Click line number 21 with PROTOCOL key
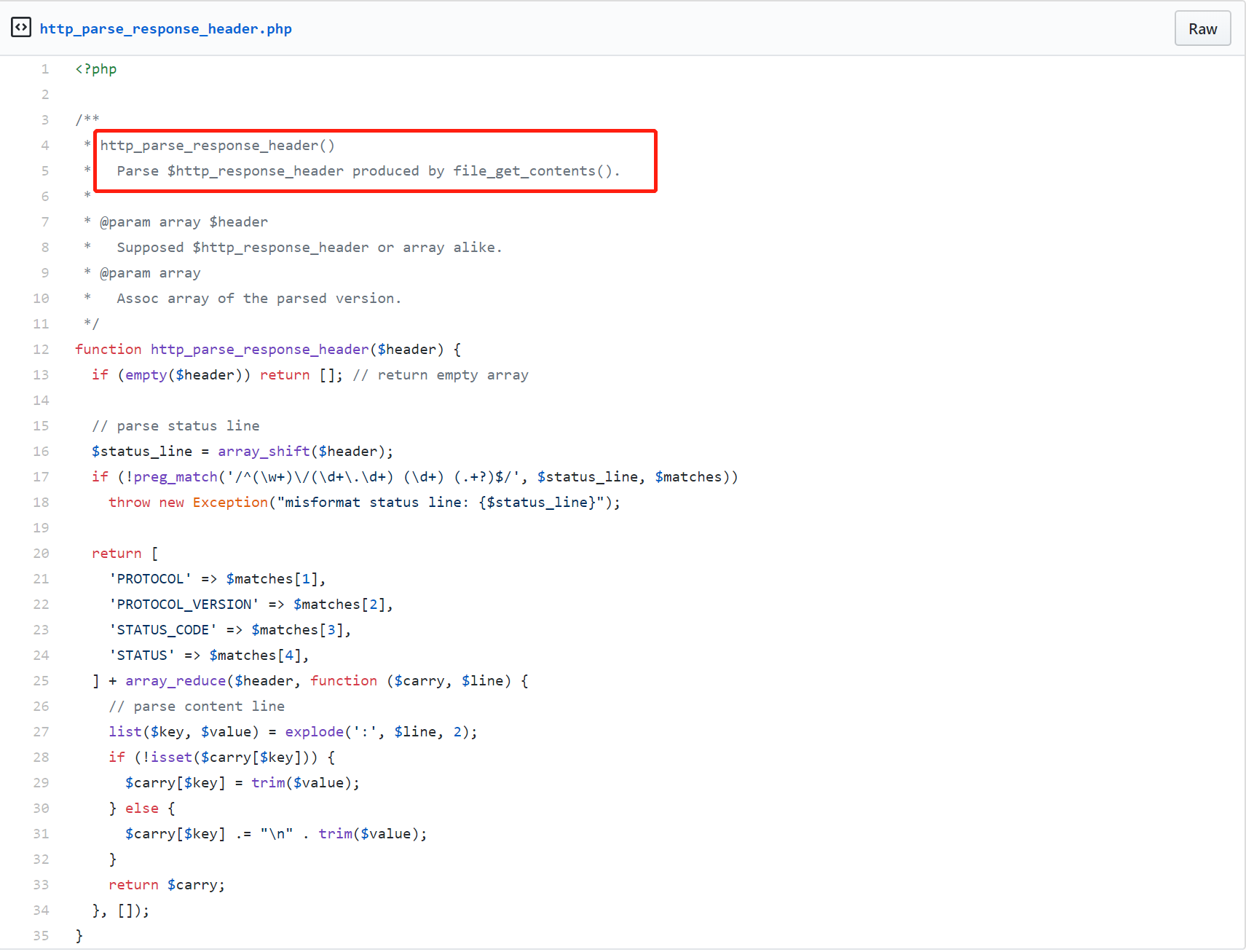This screenshot has height=952, width=1246. [41, 578]
